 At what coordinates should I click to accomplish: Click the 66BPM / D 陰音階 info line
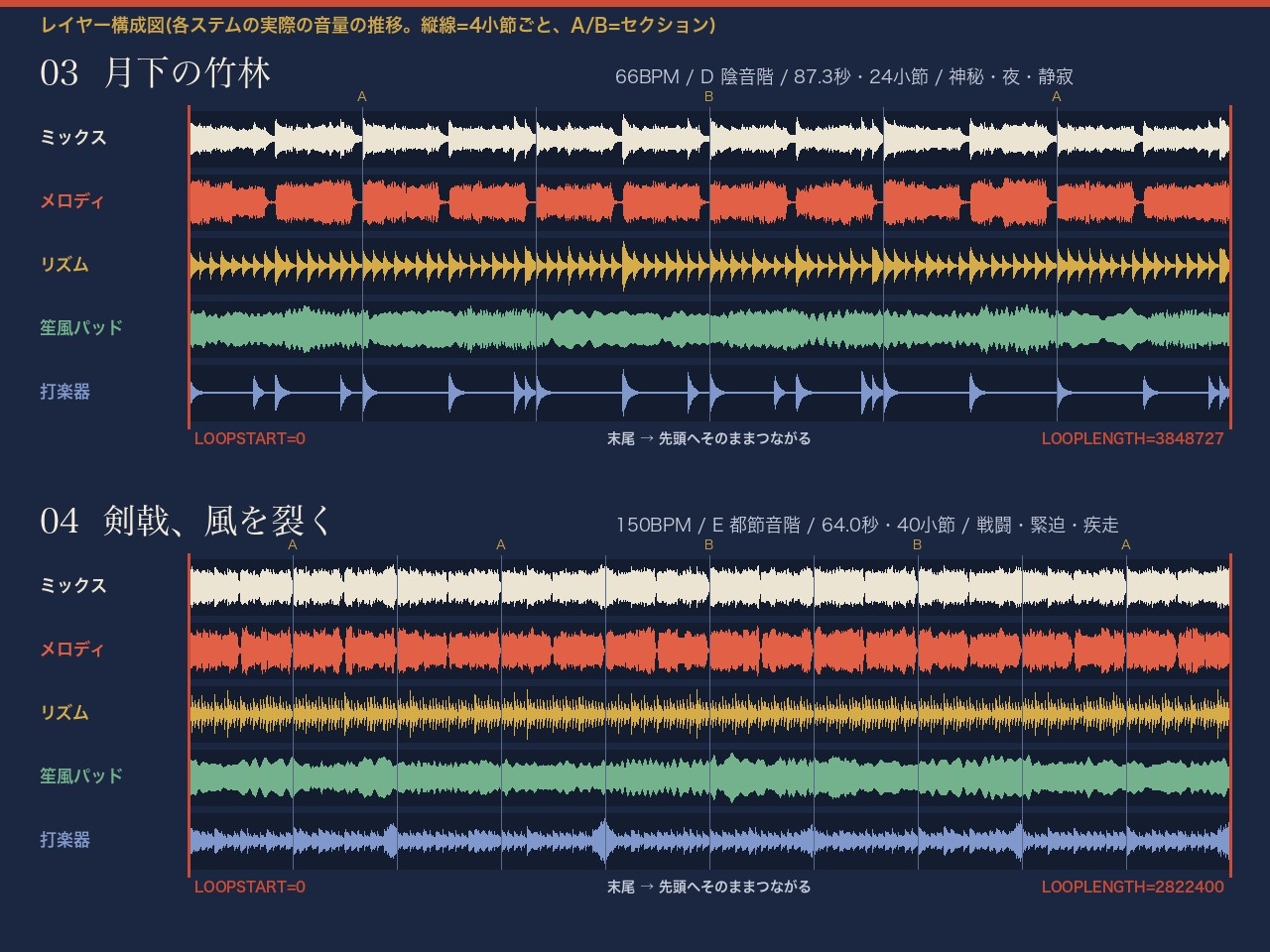click(x=844, y=76)
